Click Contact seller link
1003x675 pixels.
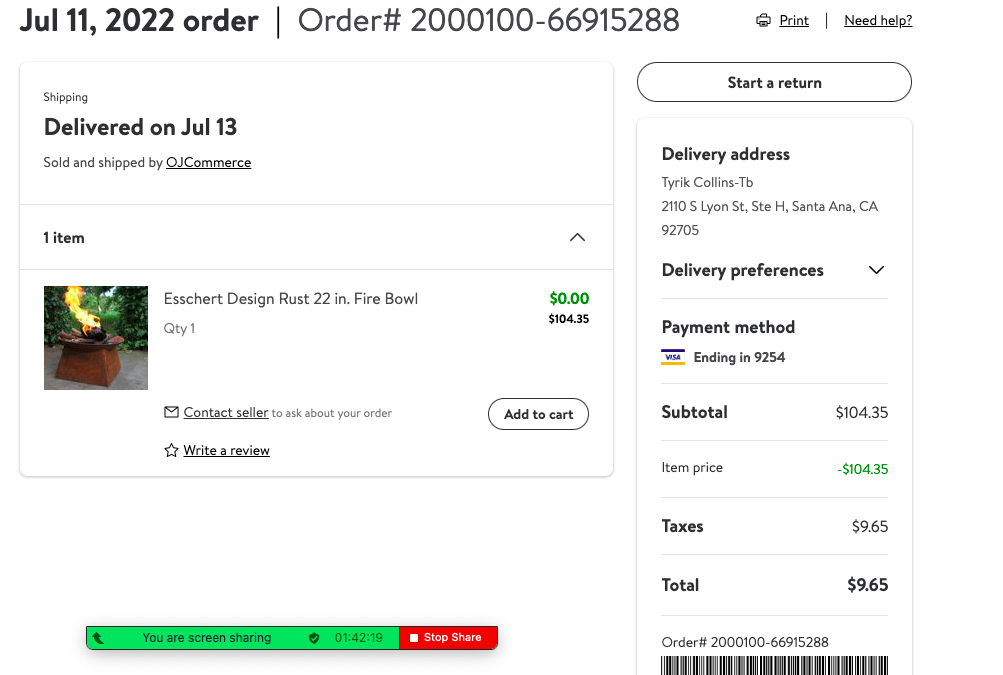coord(226,413)
